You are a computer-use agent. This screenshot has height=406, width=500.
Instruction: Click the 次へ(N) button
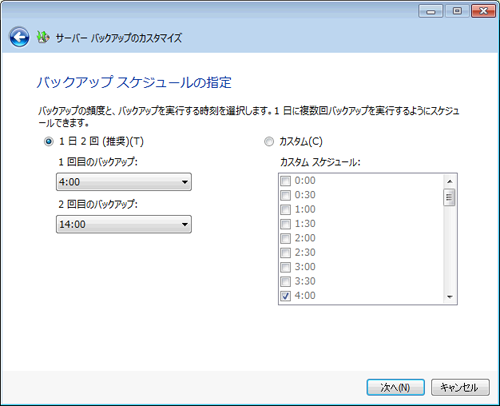pyautogui.click(x=395, y=387)
